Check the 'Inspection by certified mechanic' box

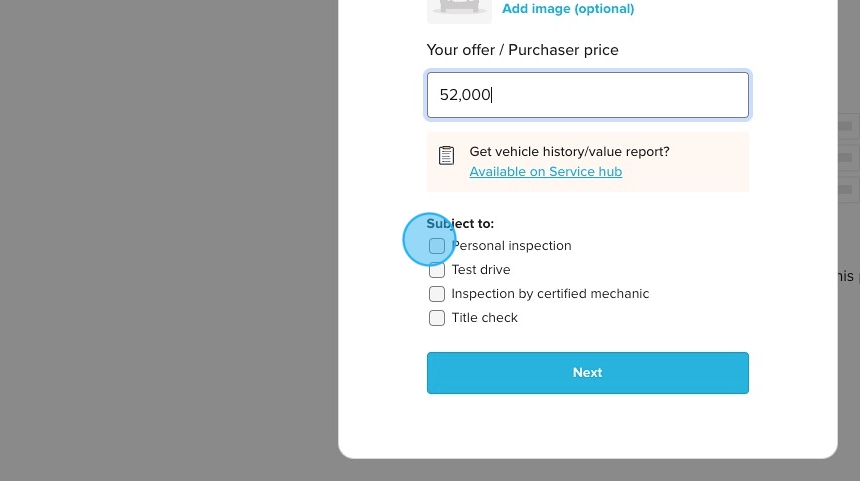coord(437,294)
